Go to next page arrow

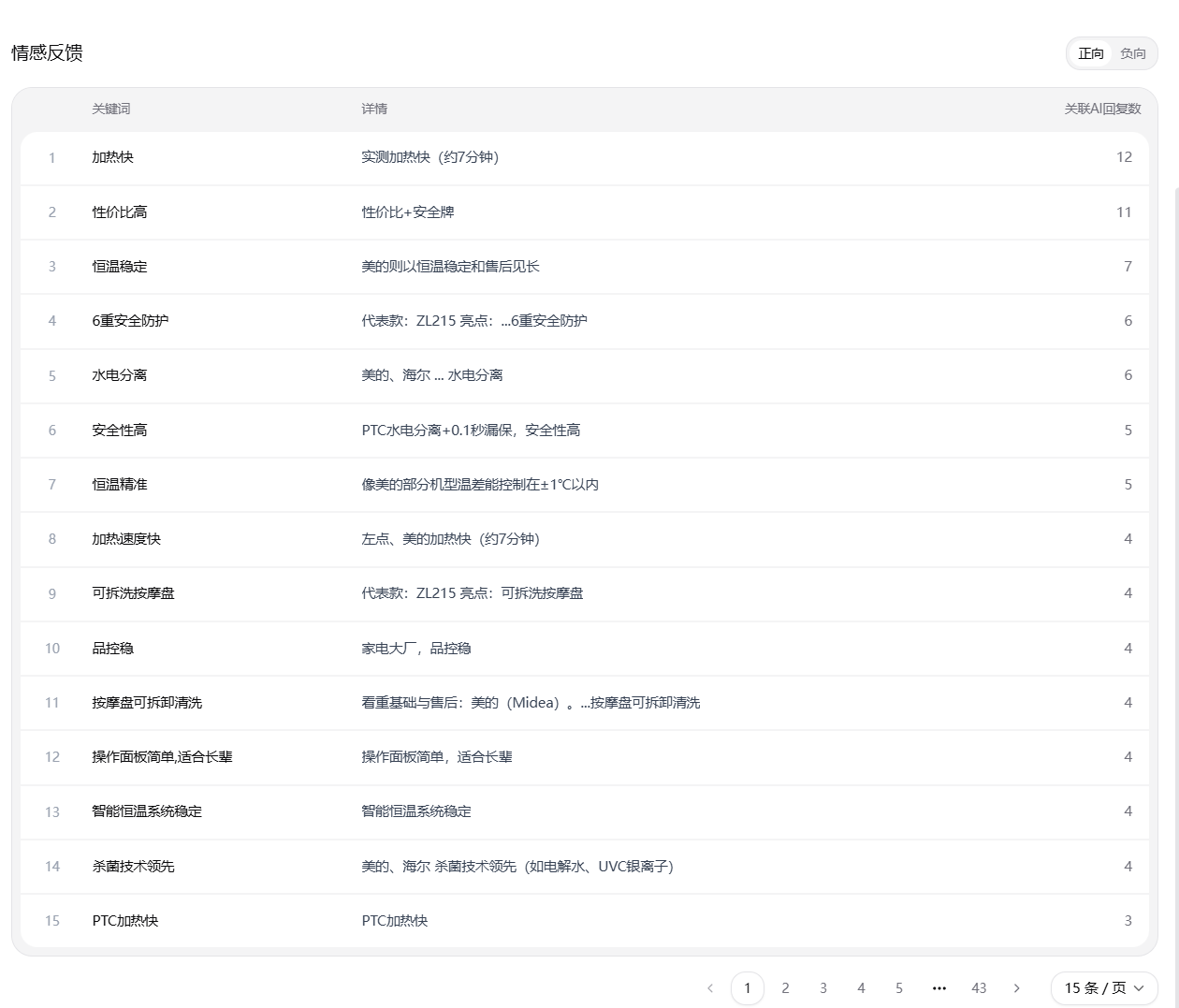click(x=1017, y=988)
